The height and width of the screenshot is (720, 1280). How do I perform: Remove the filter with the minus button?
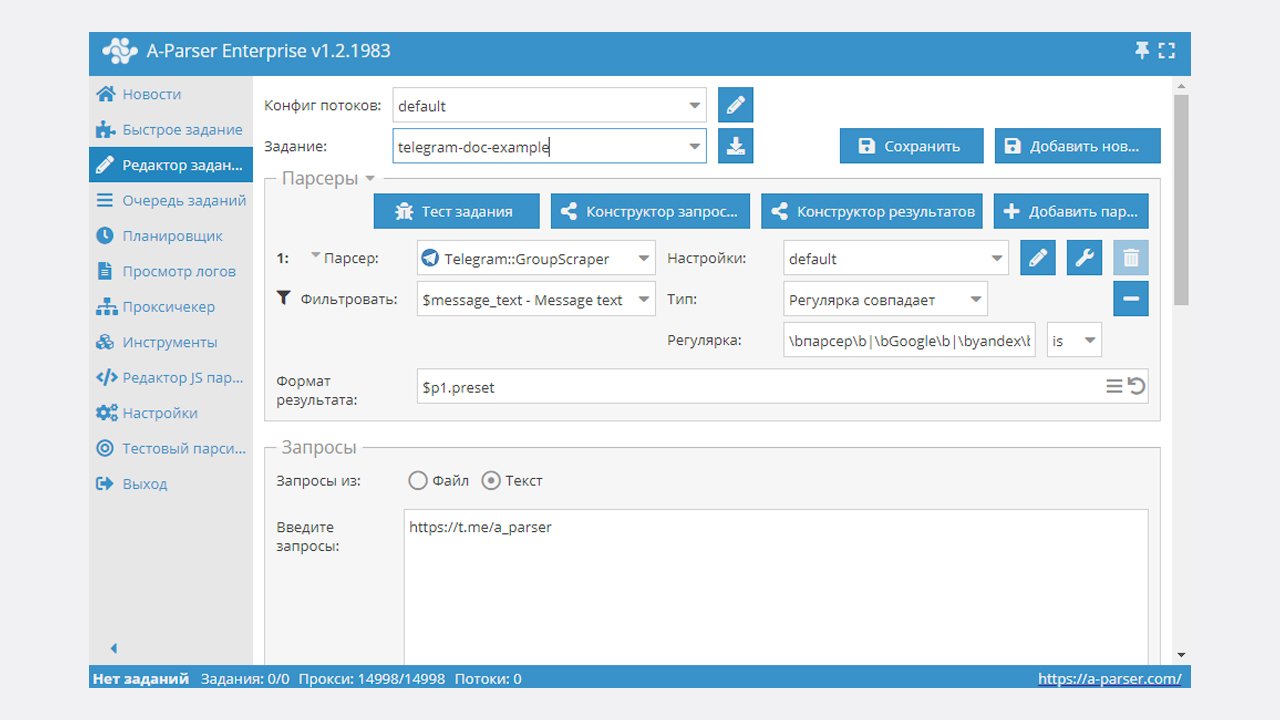click(1131, 299)
